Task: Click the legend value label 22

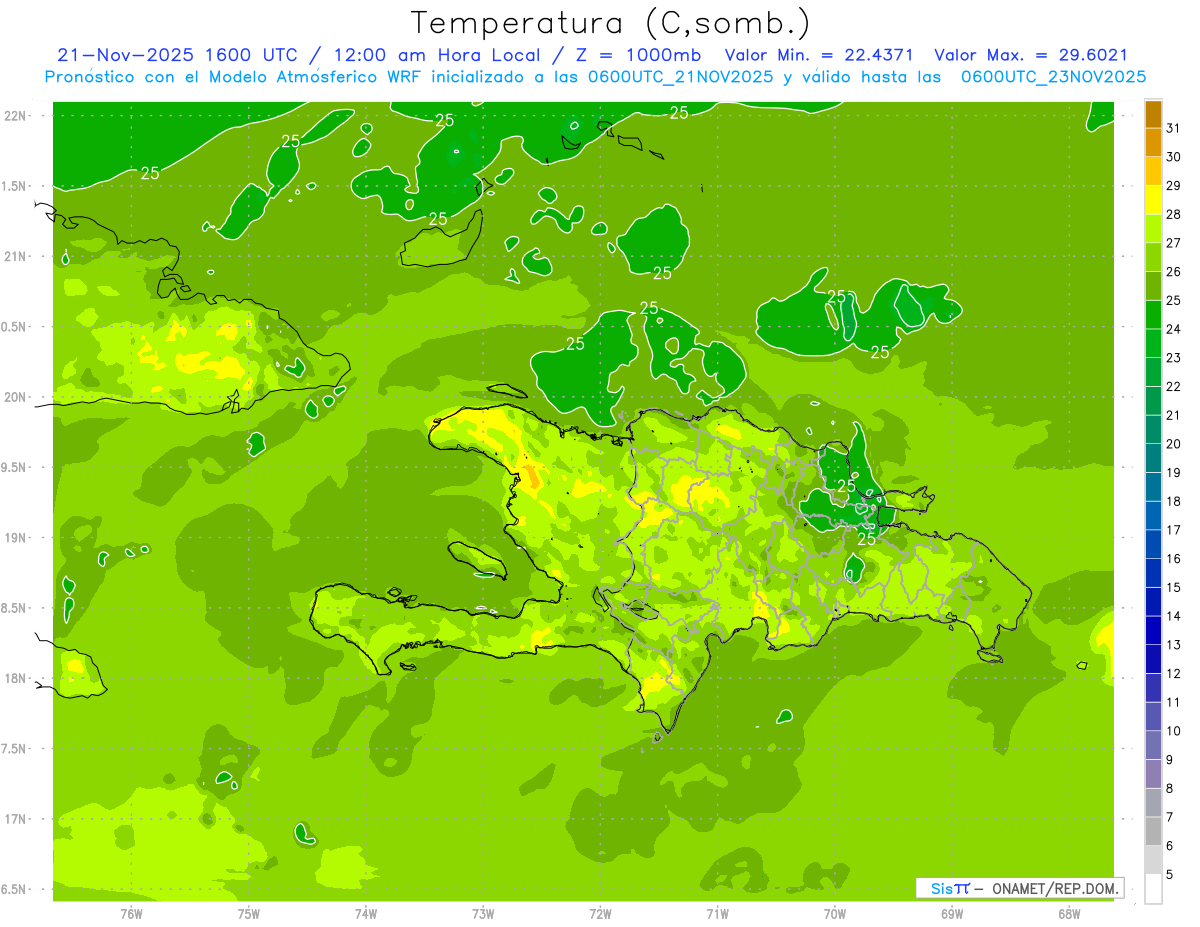Action: (x=1174, y=386)
